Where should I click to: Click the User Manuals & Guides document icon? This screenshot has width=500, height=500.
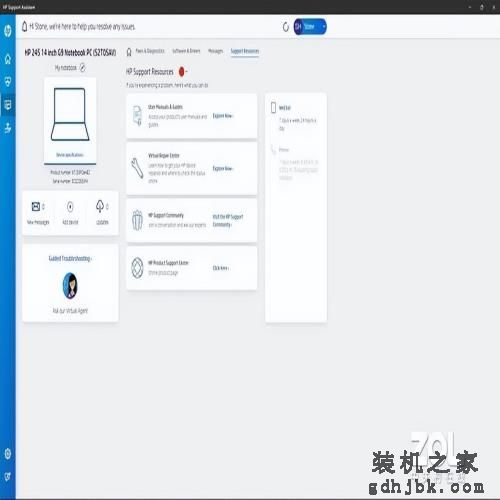pos(137,115)
